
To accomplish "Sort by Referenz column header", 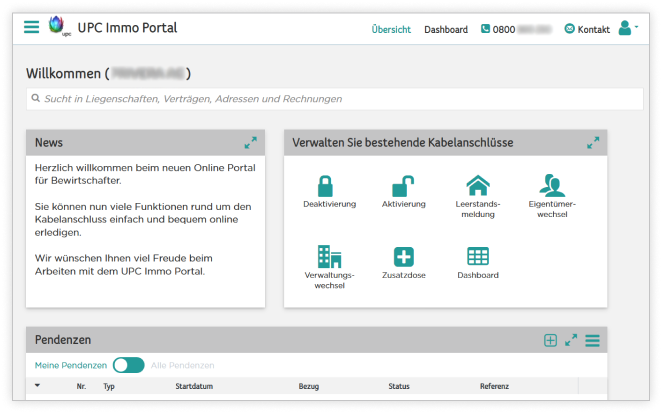I will coord(494,386).
